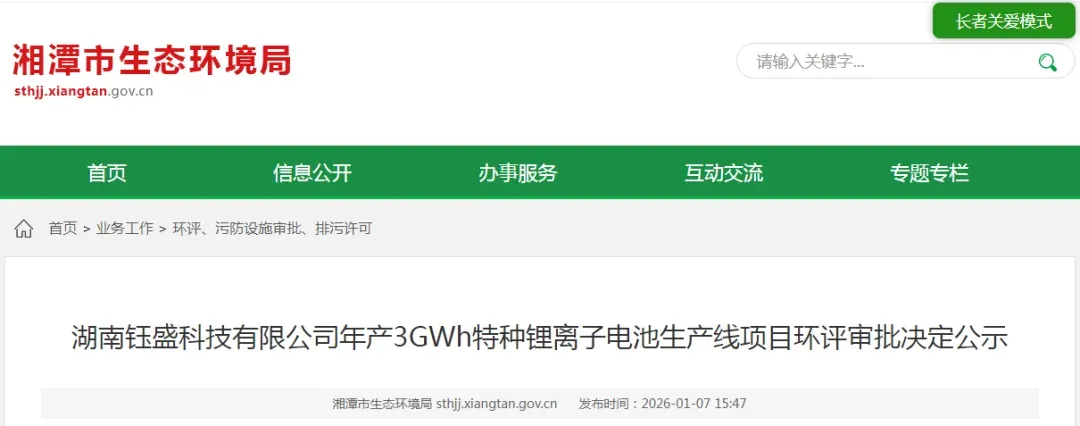Open the 信息公开 navigation menu

tap(313, 172)
